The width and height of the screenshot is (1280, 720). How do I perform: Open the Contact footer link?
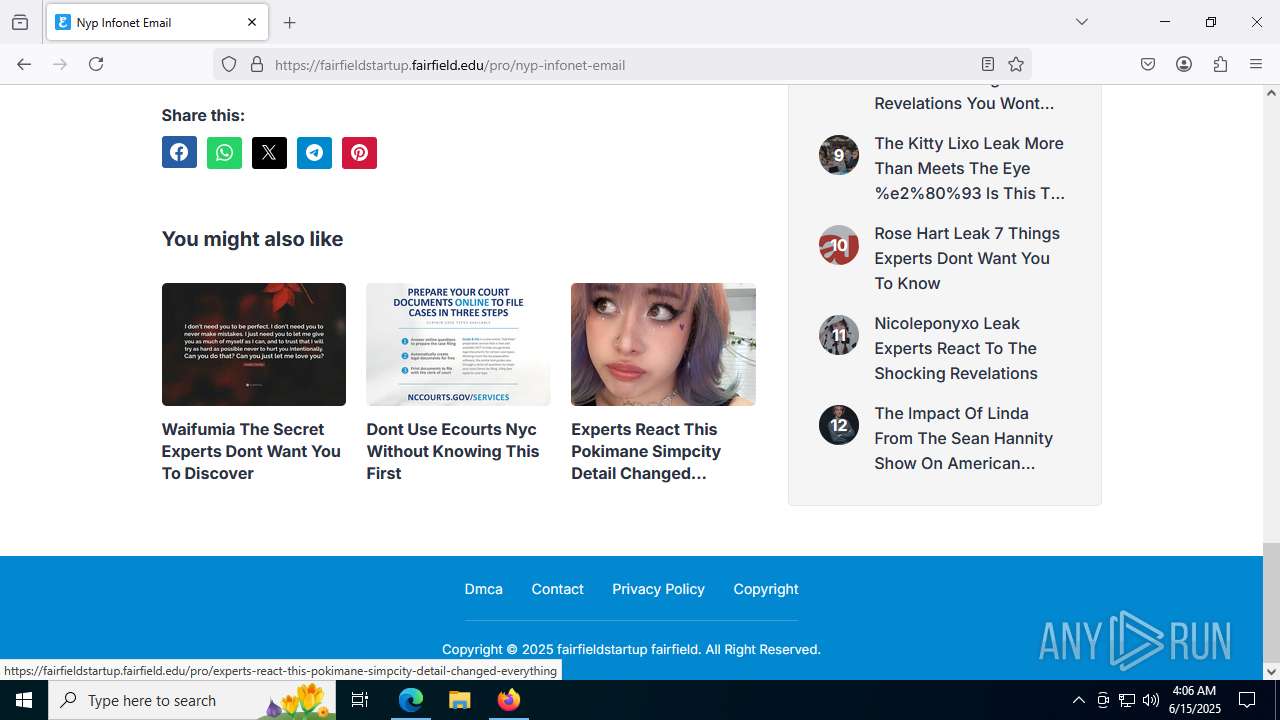(x=557, y=589)
